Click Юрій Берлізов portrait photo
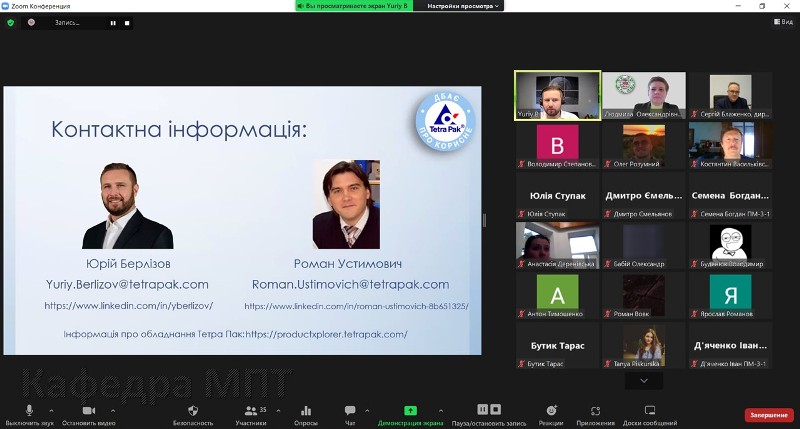800x429 pixels. [128, 206]
